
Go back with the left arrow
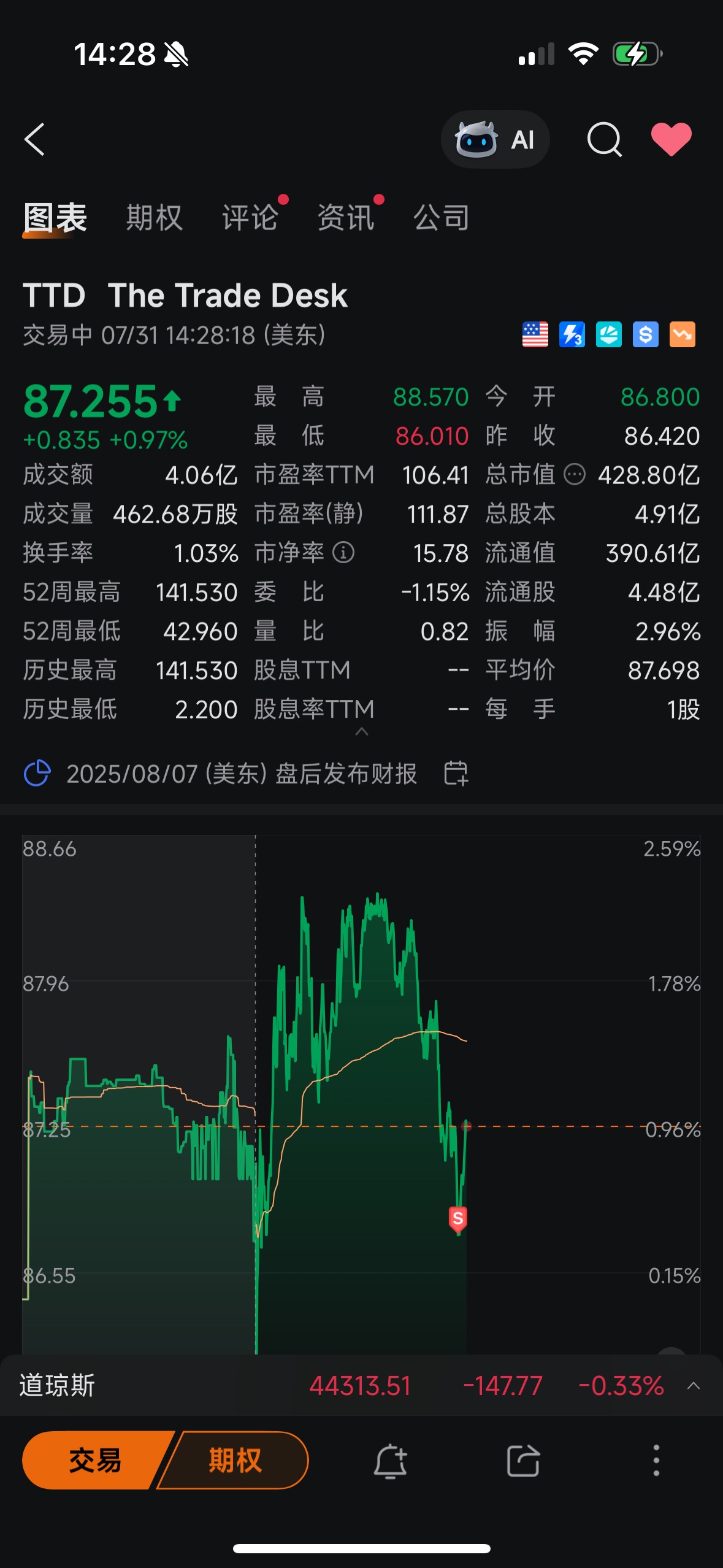[x=35, y=139]
